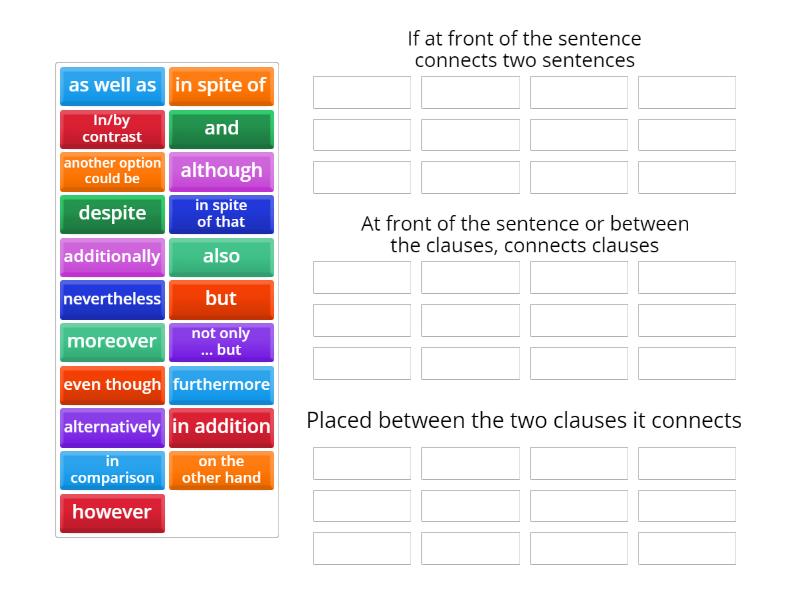Click the 'in spite of that' tile
This screenshot has height=600, width=800.
[x=221, y=214]
